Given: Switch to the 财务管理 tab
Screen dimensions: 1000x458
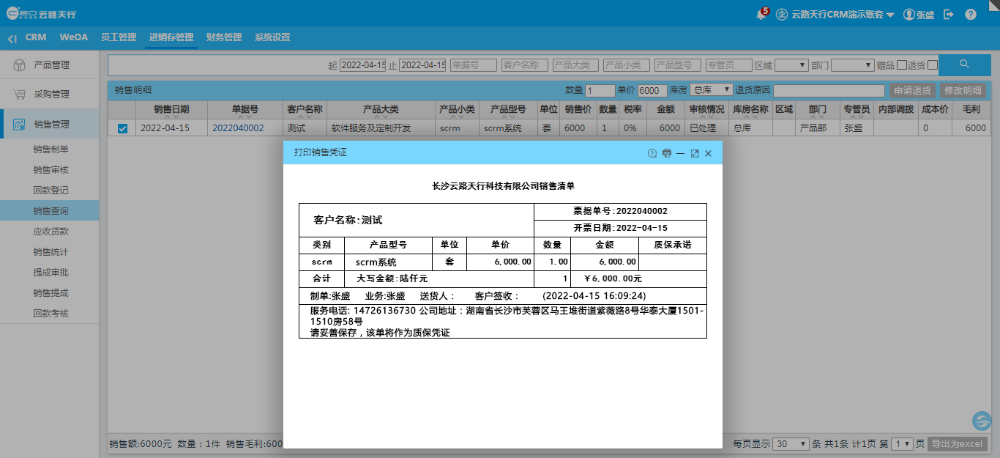Looking at the screenshot, I should tap(224, 37).
